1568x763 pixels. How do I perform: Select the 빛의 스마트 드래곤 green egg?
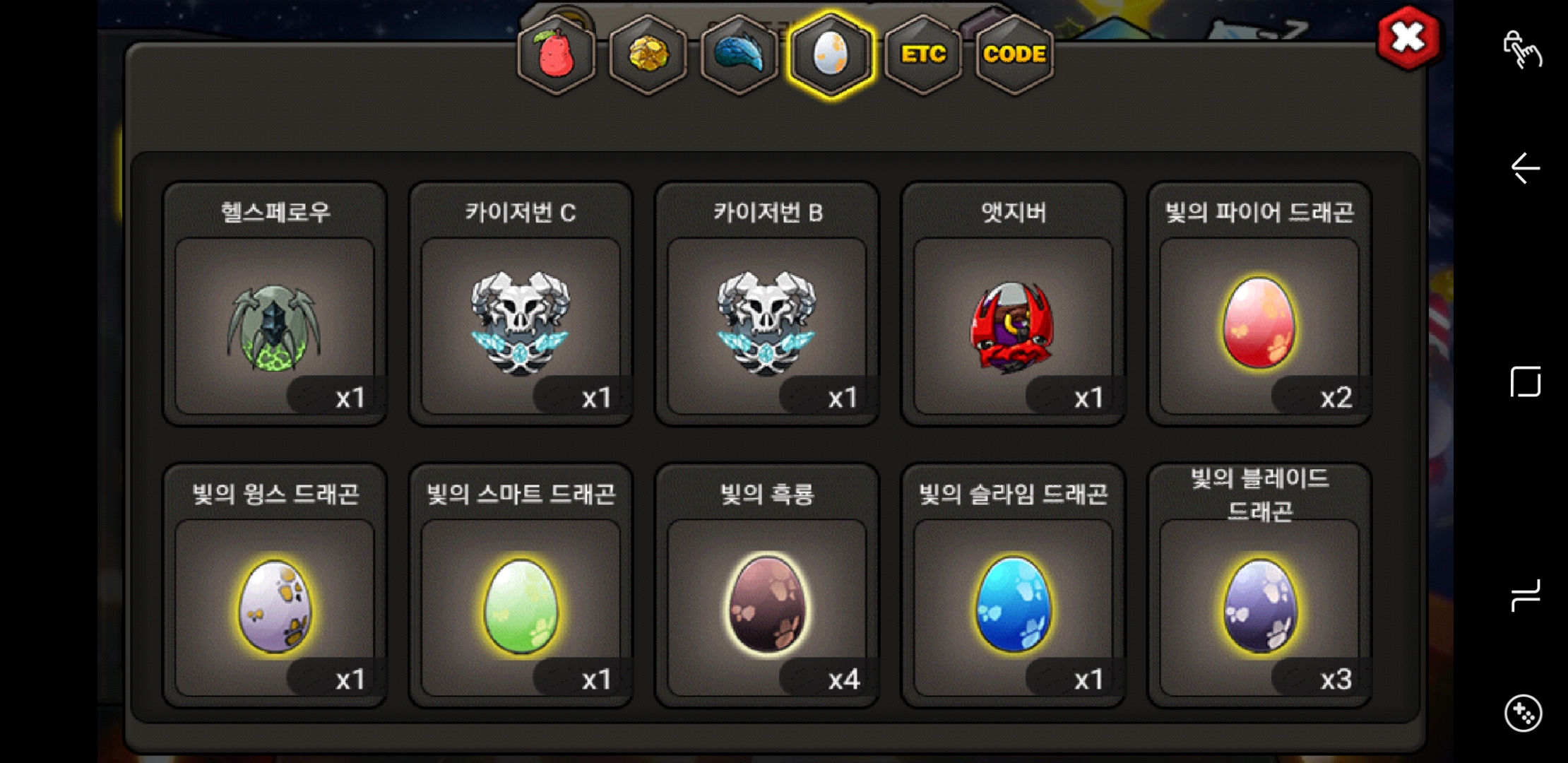521,585
